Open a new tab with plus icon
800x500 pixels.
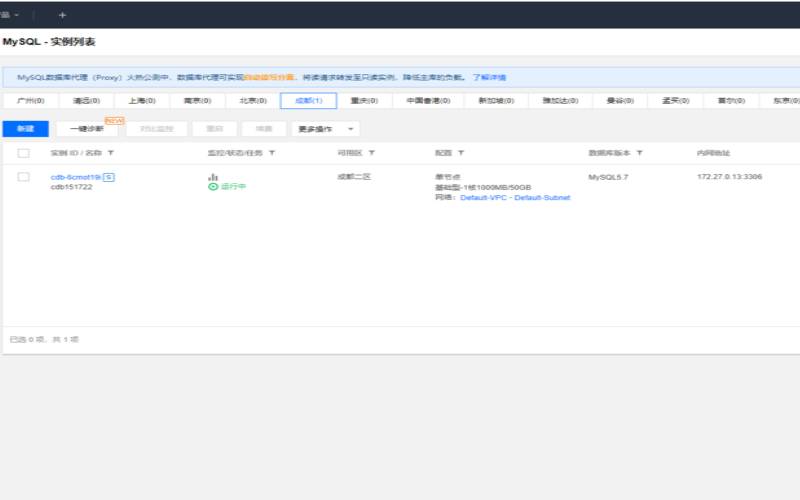[62, 15]
